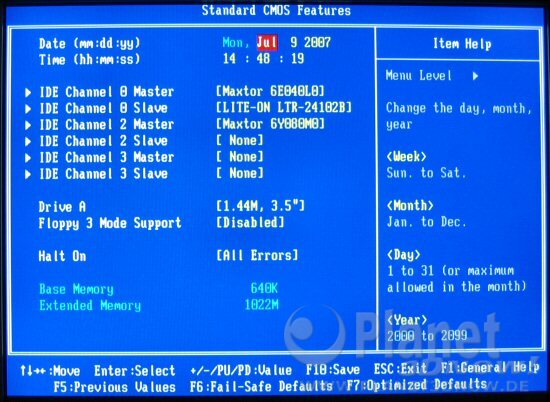
Task: Click the LITE-ON LTR-24102B value
Action: (284, 107)
